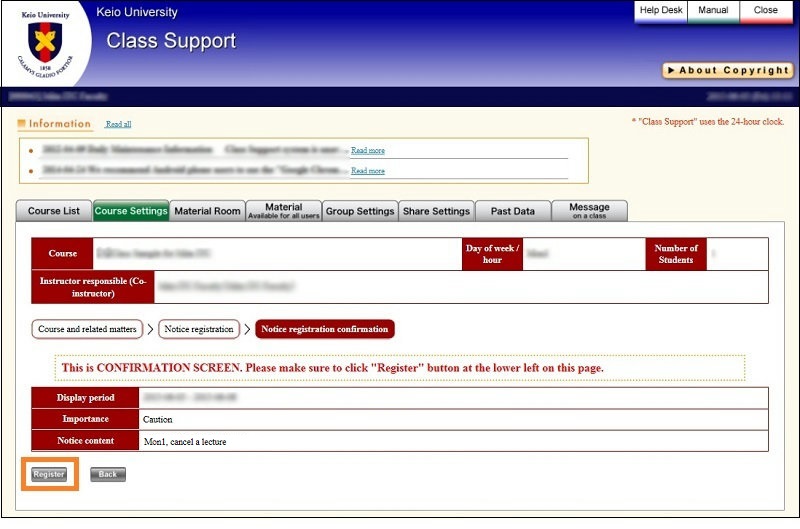Open the Share Settings tab

(436, 211)
